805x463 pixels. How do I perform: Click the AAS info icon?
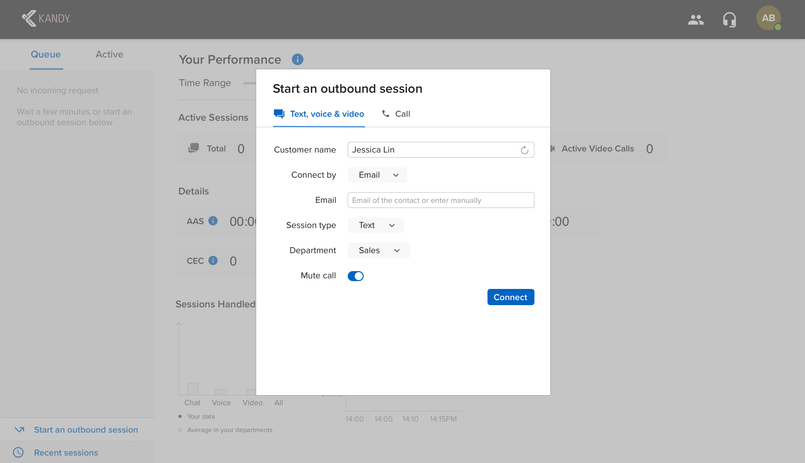pos(213,221)
